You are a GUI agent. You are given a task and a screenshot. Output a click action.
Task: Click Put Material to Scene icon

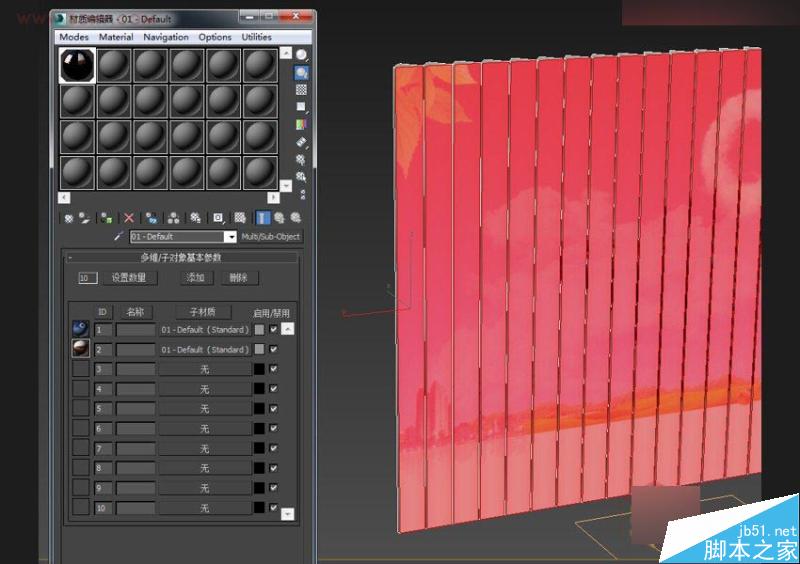84,218
